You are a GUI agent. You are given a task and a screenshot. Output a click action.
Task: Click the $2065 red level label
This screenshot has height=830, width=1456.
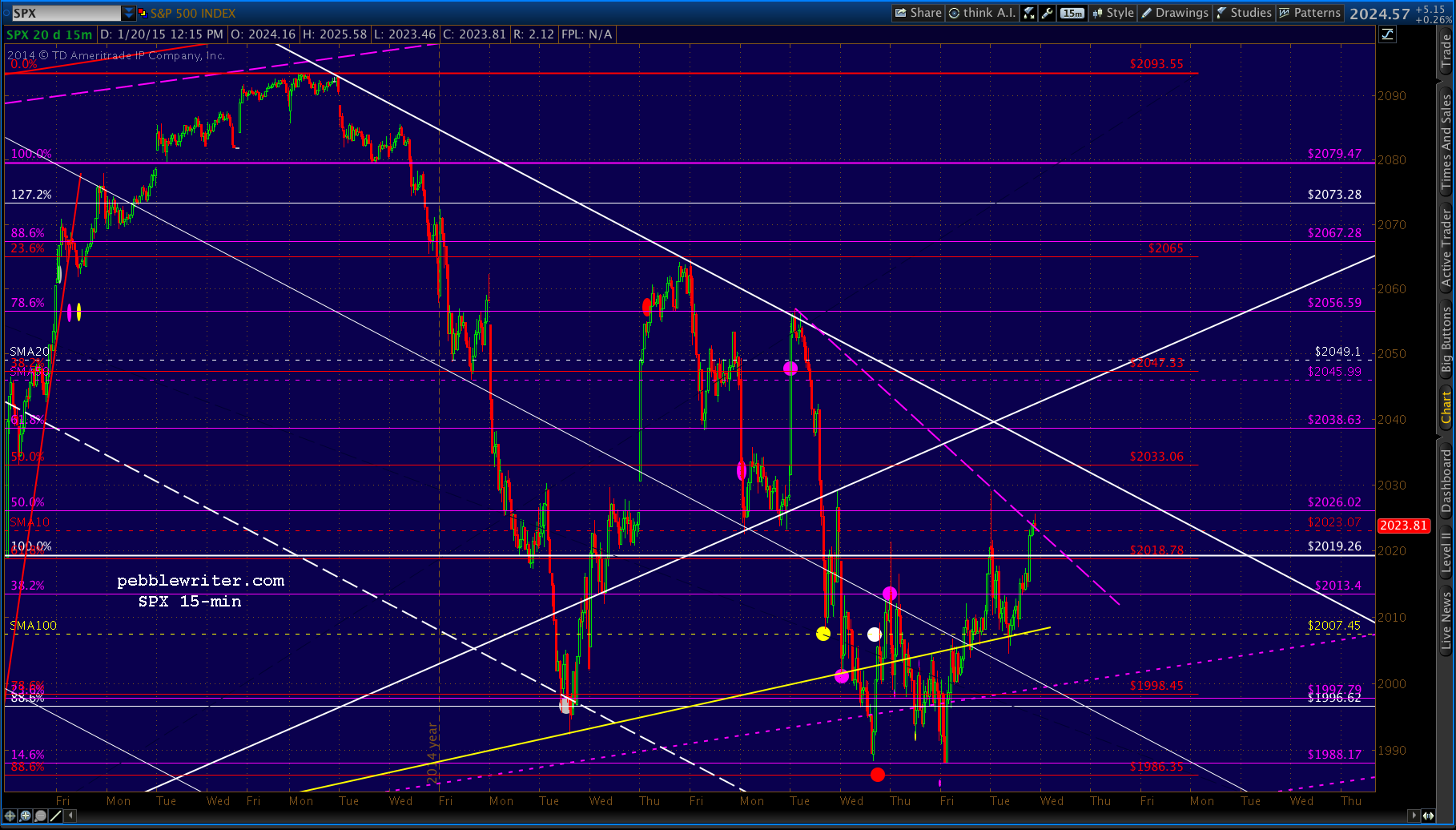1165,248
